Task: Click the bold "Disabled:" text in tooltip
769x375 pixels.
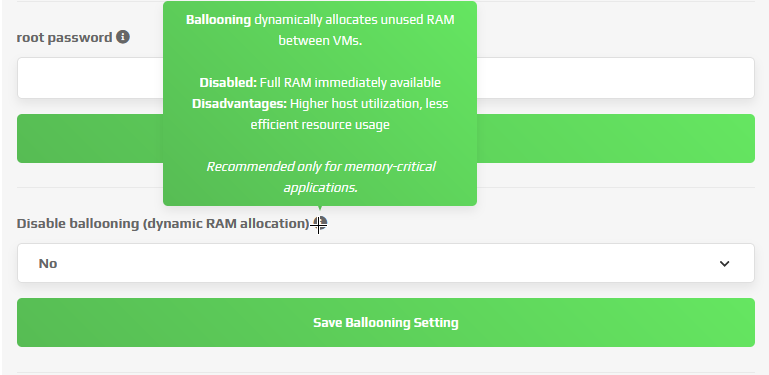Action: [x=228, y=82]
